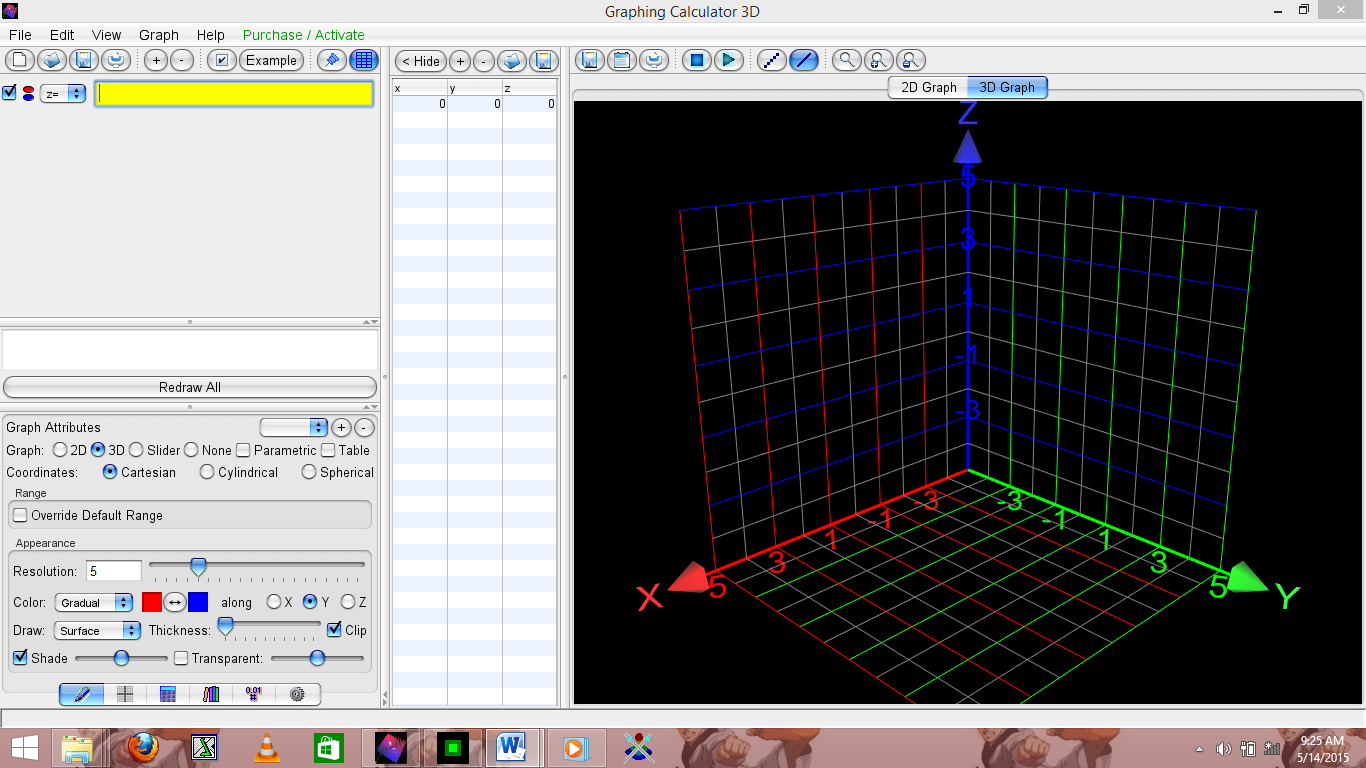This screenshot has width=1366, height=768.
Task: Open the z= equation type dropdown
Action: click(63, 93)
